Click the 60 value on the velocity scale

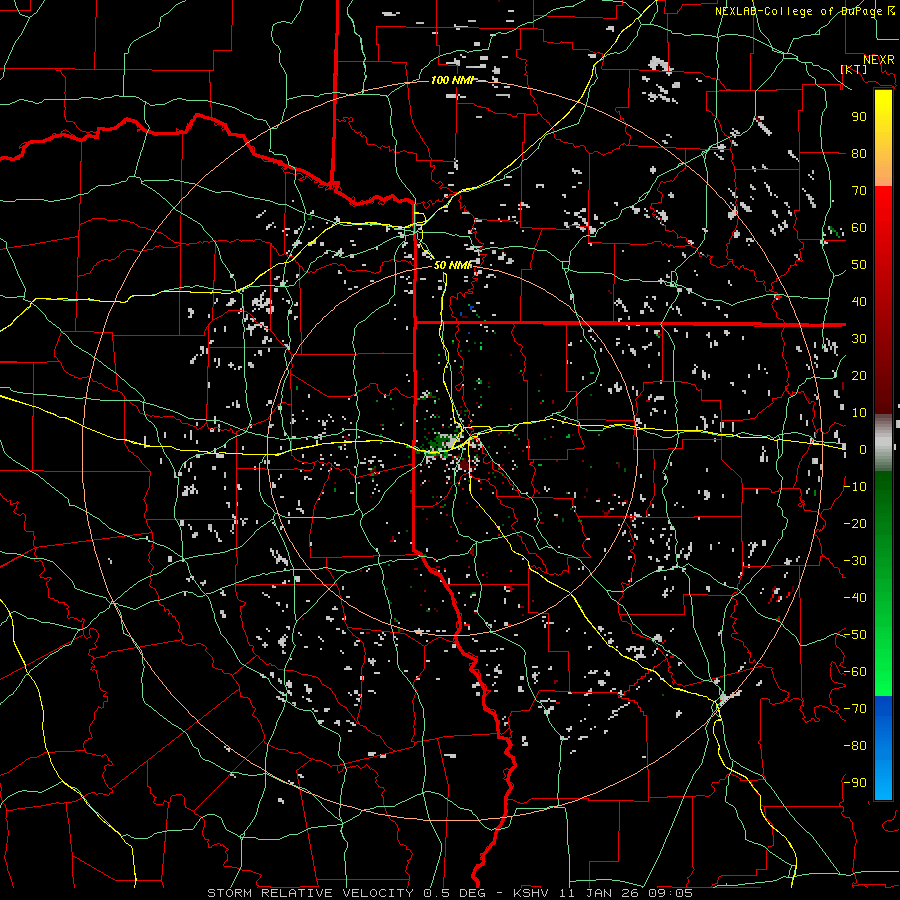click(x=859, y=228)
